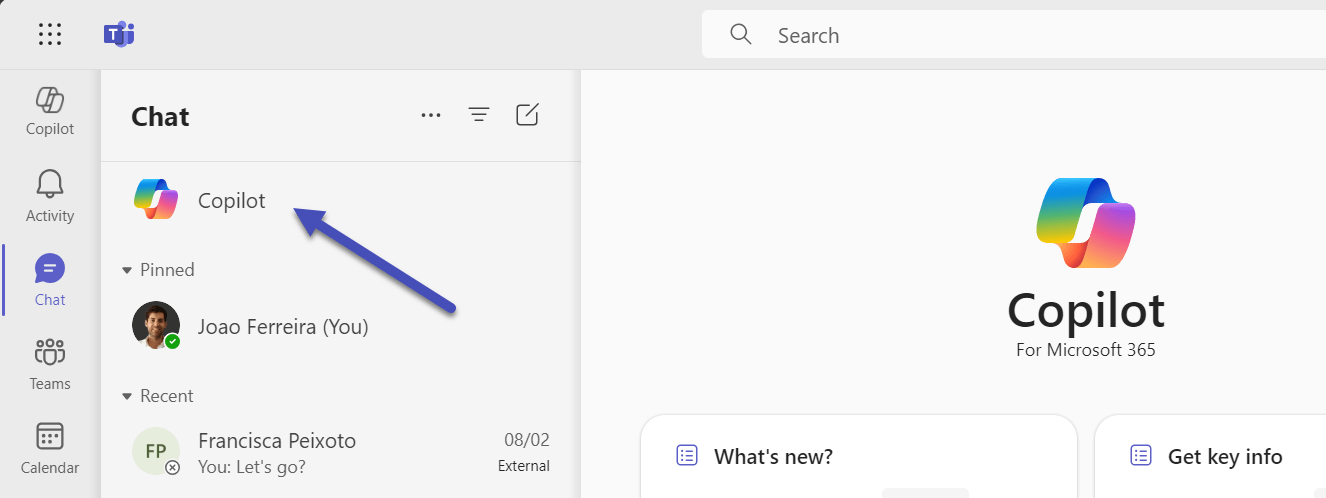Open the Copilot chat entry

232,200
